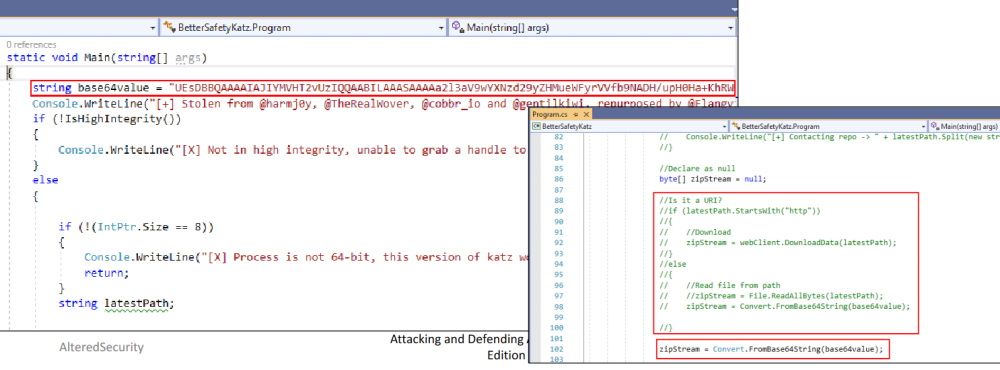Click the 'Process is not 64-bit' Console.WriteLine line
Image resolution: width=1000 pixels, height=370 pixels.
click(306, 257)
